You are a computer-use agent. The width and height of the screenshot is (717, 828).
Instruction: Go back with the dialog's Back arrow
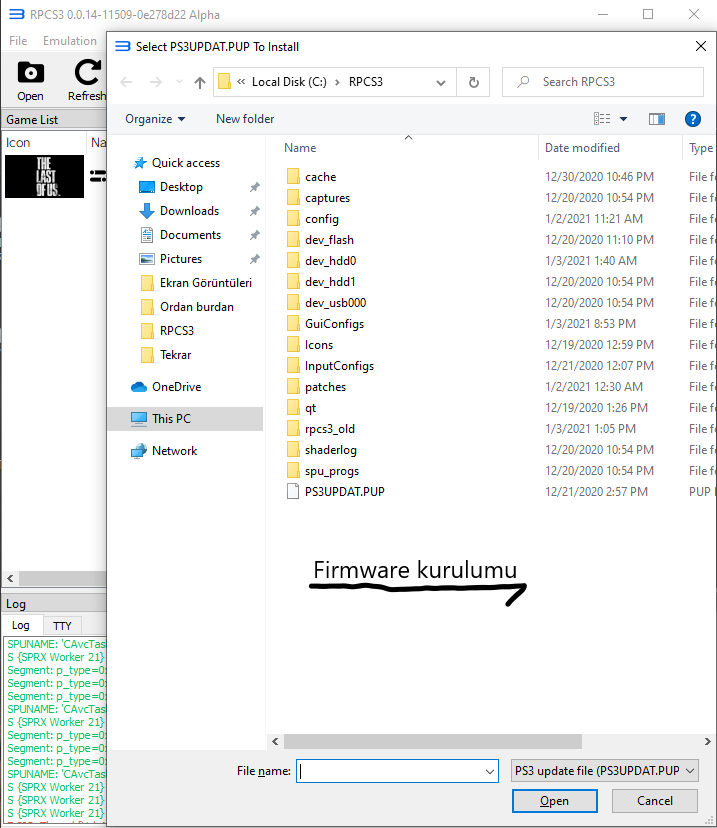pyautogui.click(x=126, y=82)
